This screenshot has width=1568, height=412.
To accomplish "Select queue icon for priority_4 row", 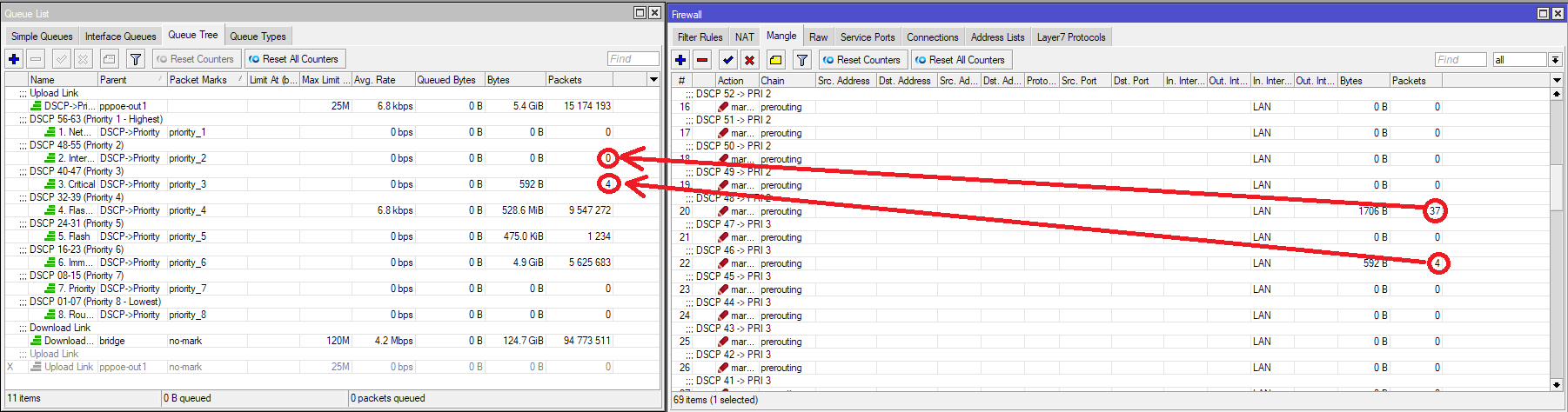I will click(x=50, y=210).
